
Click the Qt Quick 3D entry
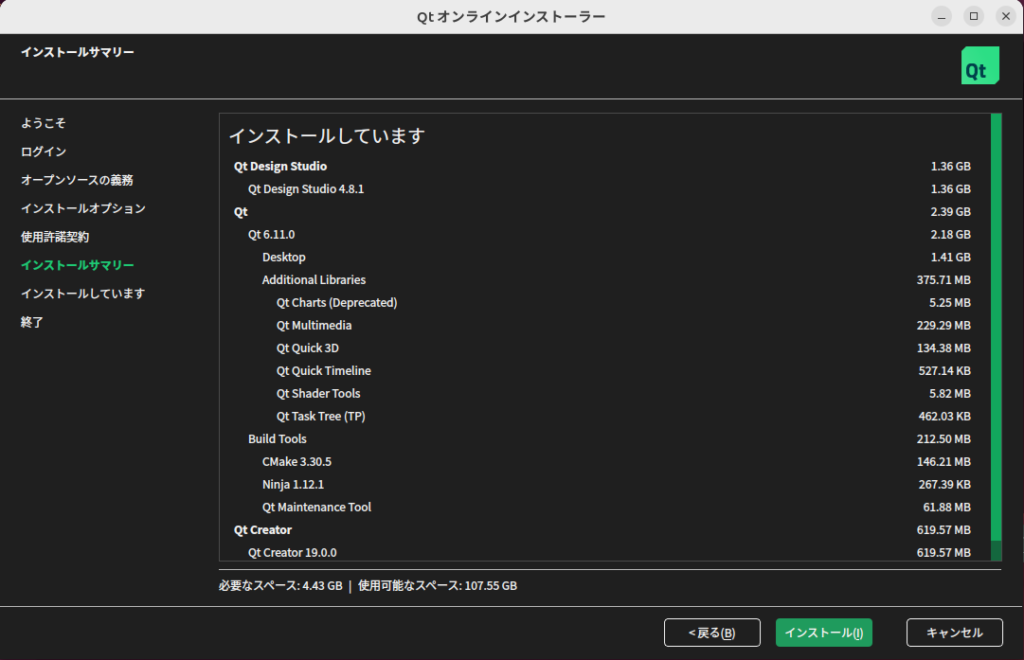pyautogui.click(x=307, y=348)
